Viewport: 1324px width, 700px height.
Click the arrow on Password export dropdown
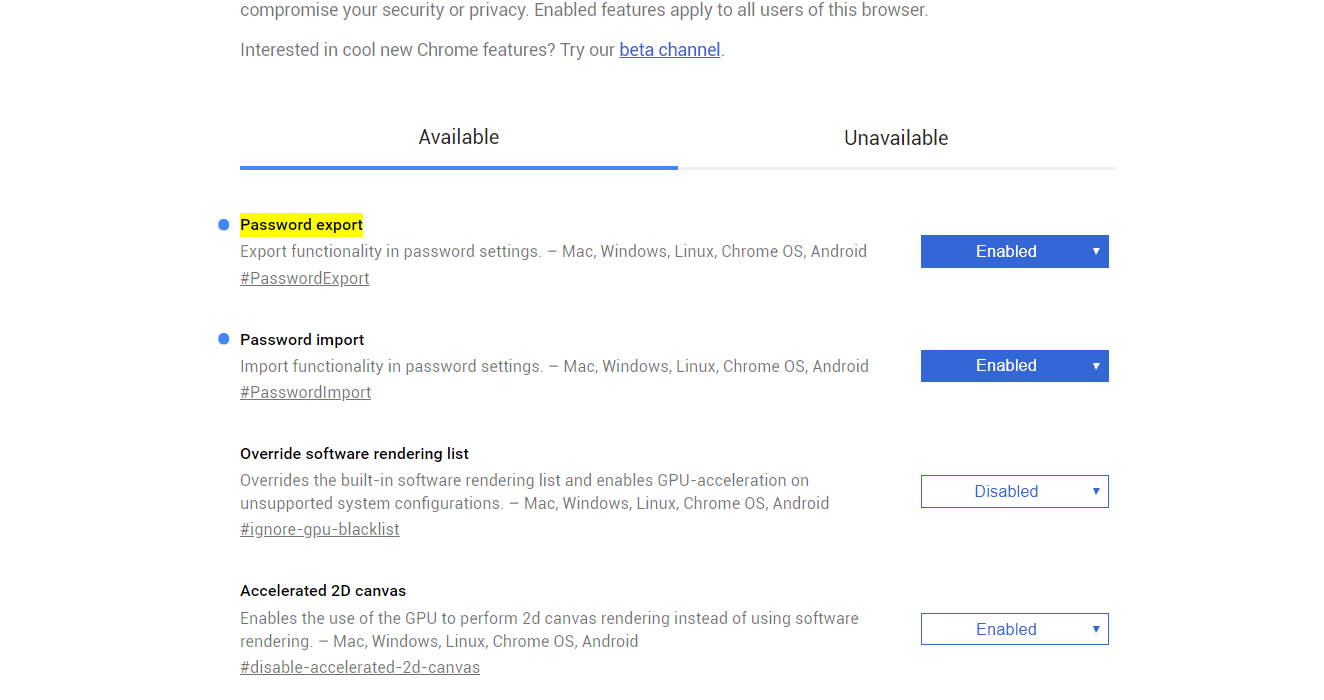pos(1096,251)
